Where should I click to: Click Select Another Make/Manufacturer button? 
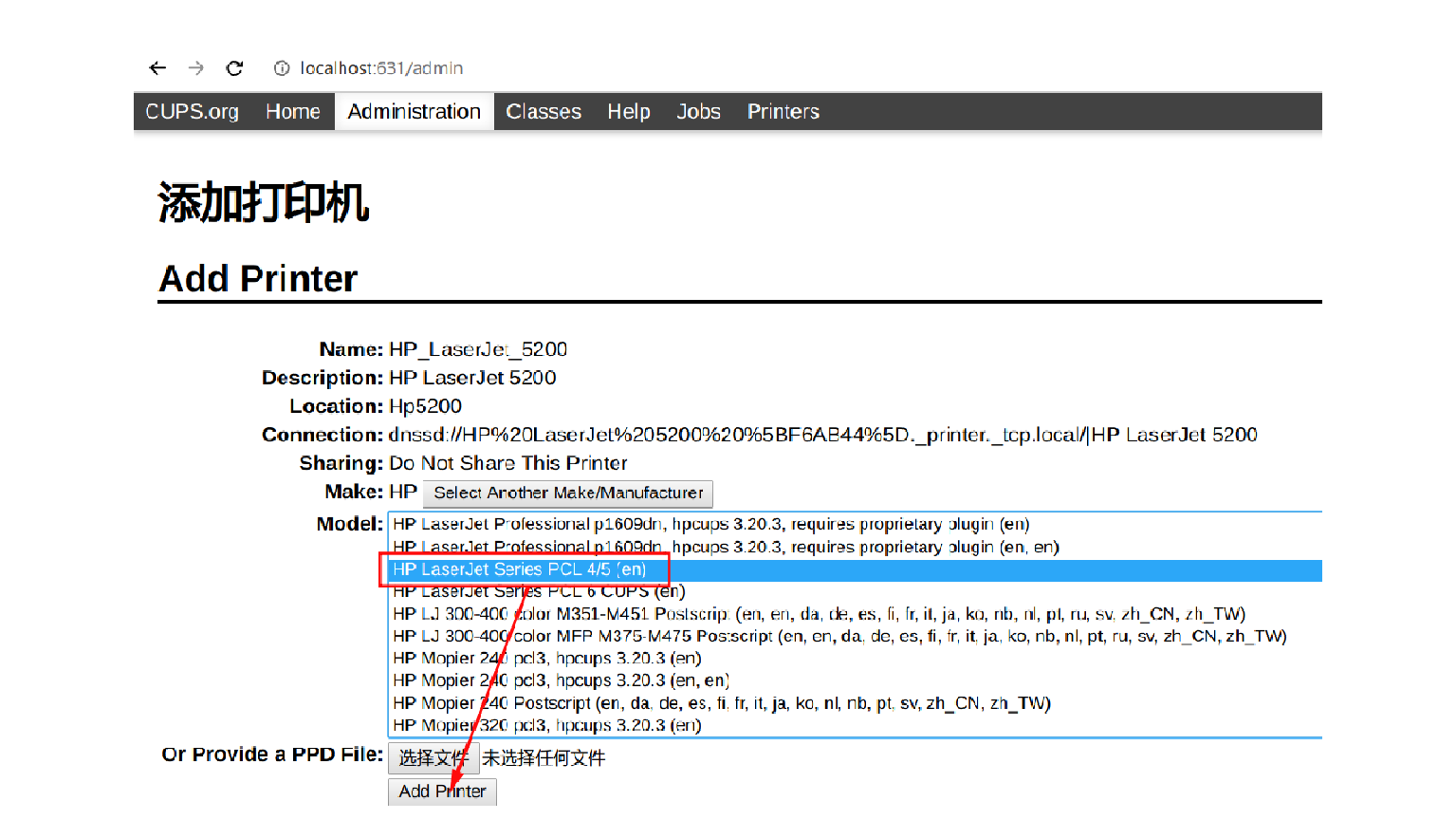(568, 494)
